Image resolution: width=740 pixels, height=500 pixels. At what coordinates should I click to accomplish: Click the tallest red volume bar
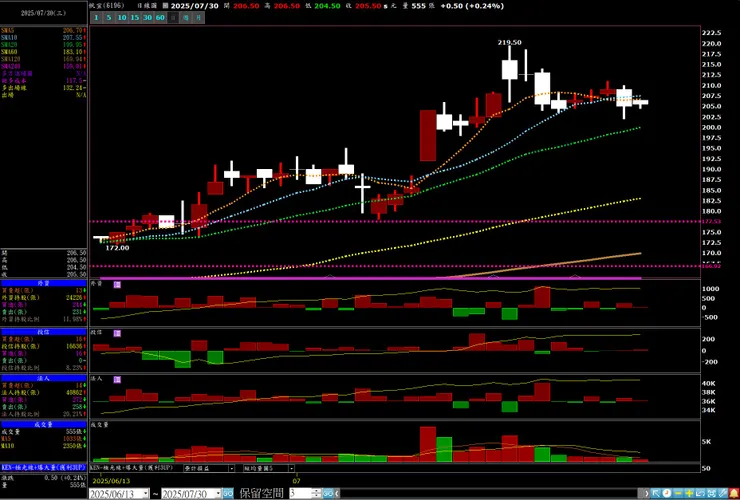[428, 444]
